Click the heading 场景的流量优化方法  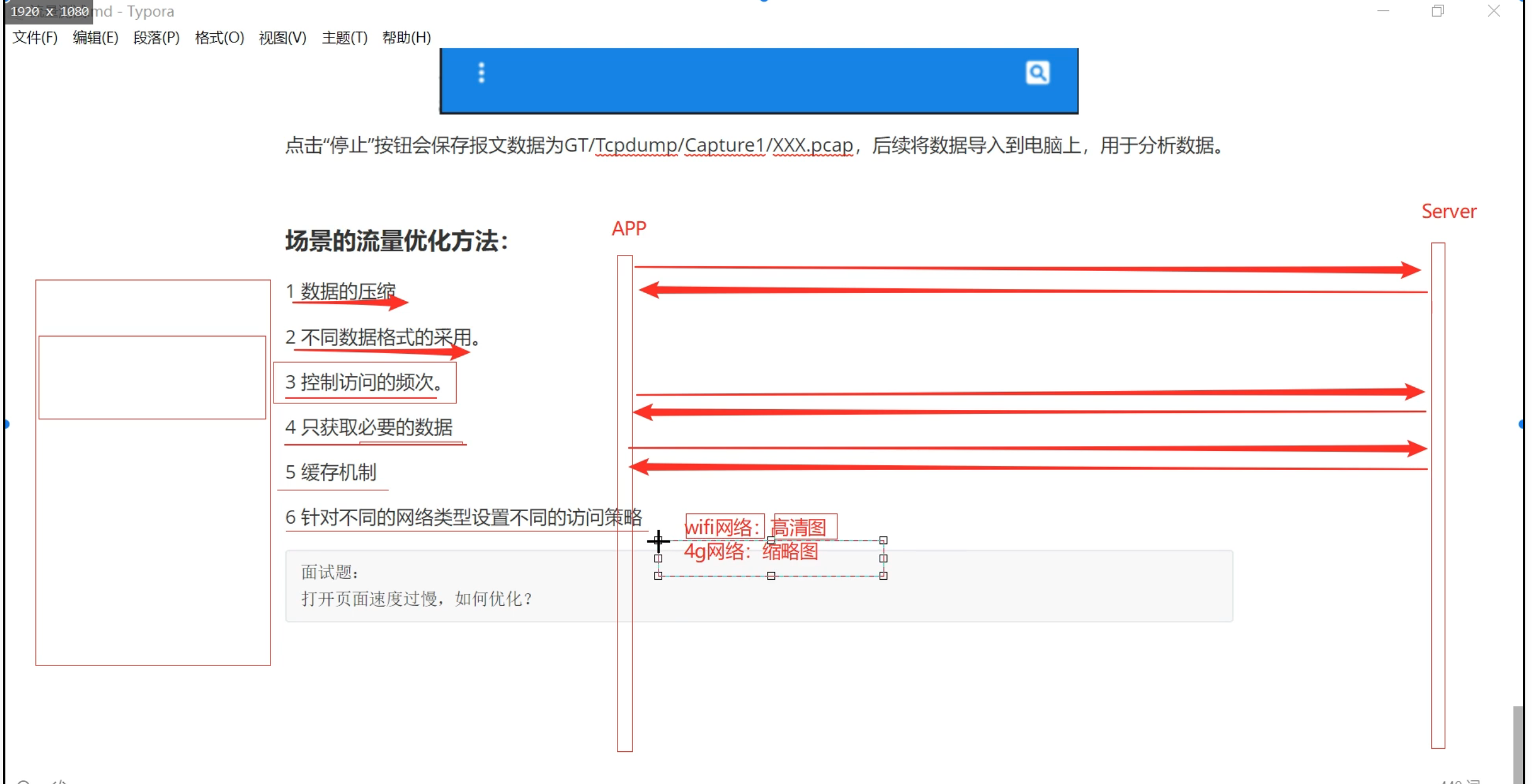tap(396, 241)
